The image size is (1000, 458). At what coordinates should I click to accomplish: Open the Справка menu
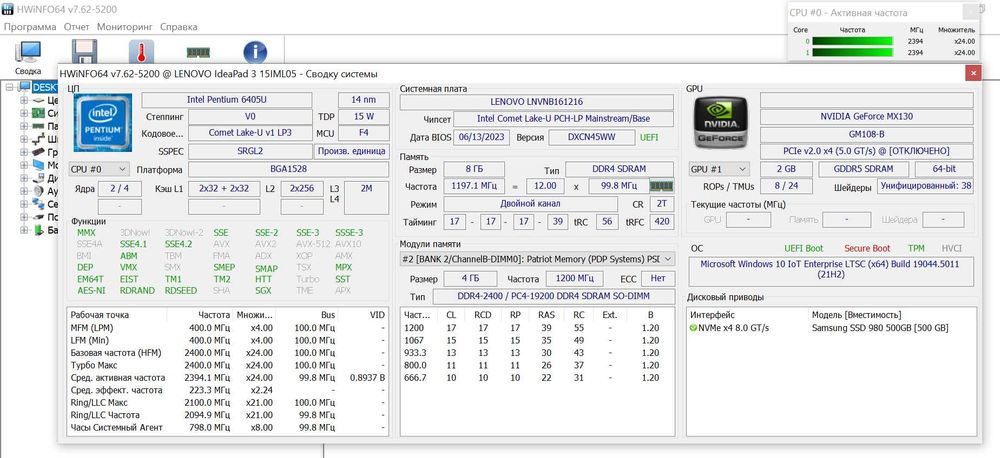179,27
